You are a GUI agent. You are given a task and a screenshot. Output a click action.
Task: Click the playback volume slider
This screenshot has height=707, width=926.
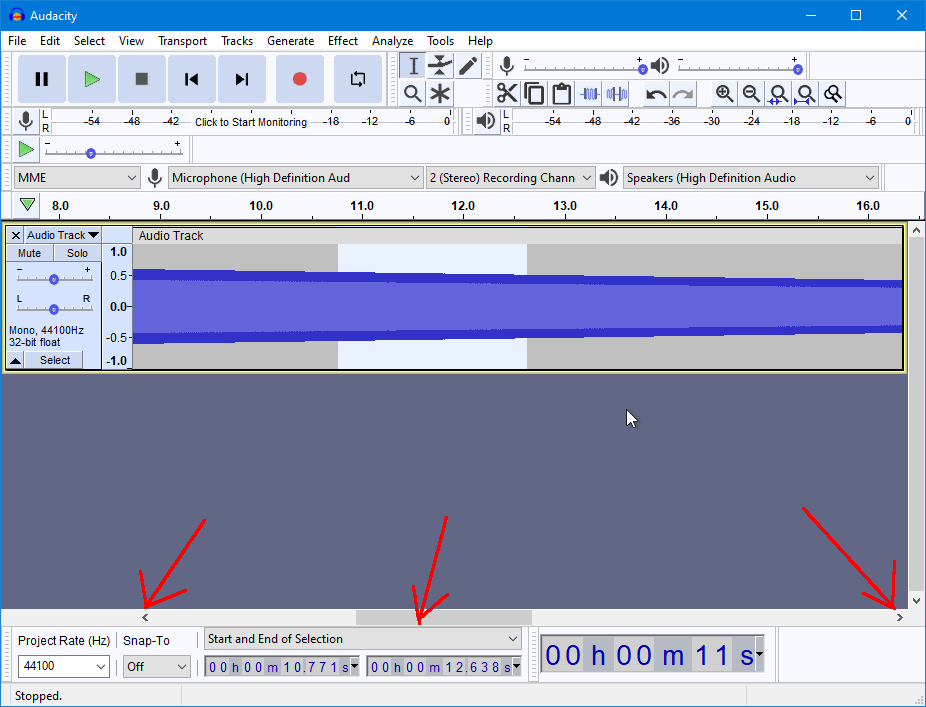(x=739, y=69)
